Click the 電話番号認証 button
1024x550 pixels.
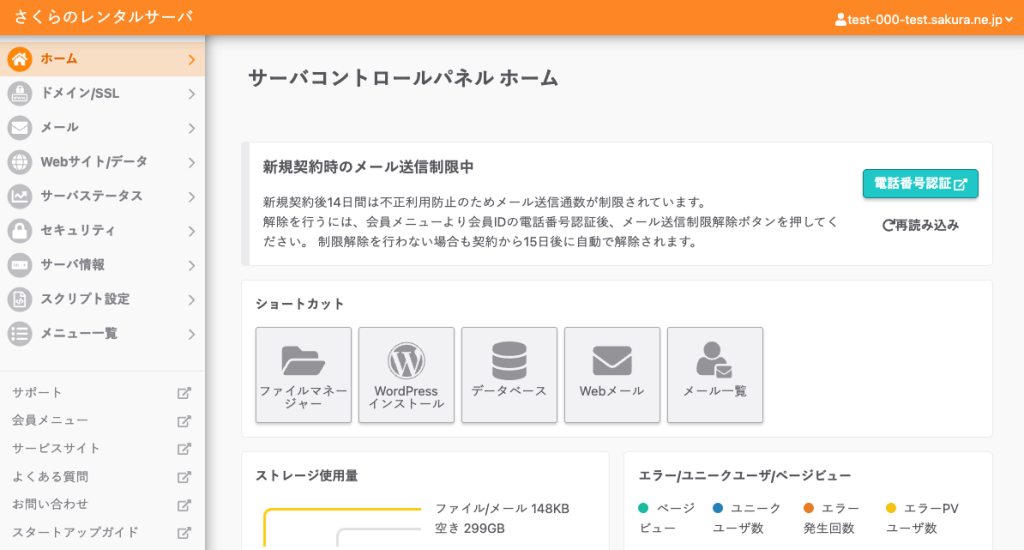point(920,184)
